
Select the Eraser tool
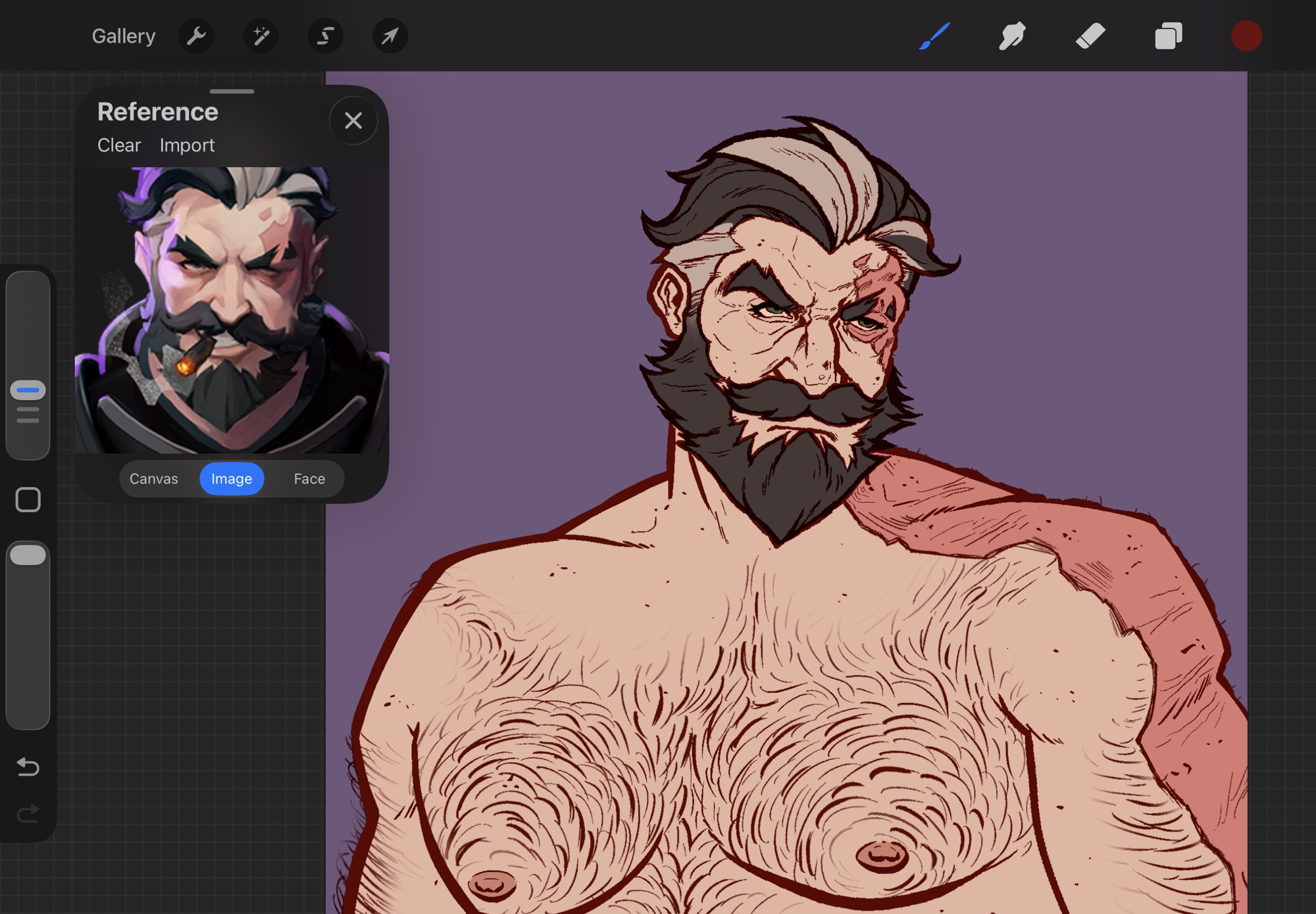(1090, 36)
